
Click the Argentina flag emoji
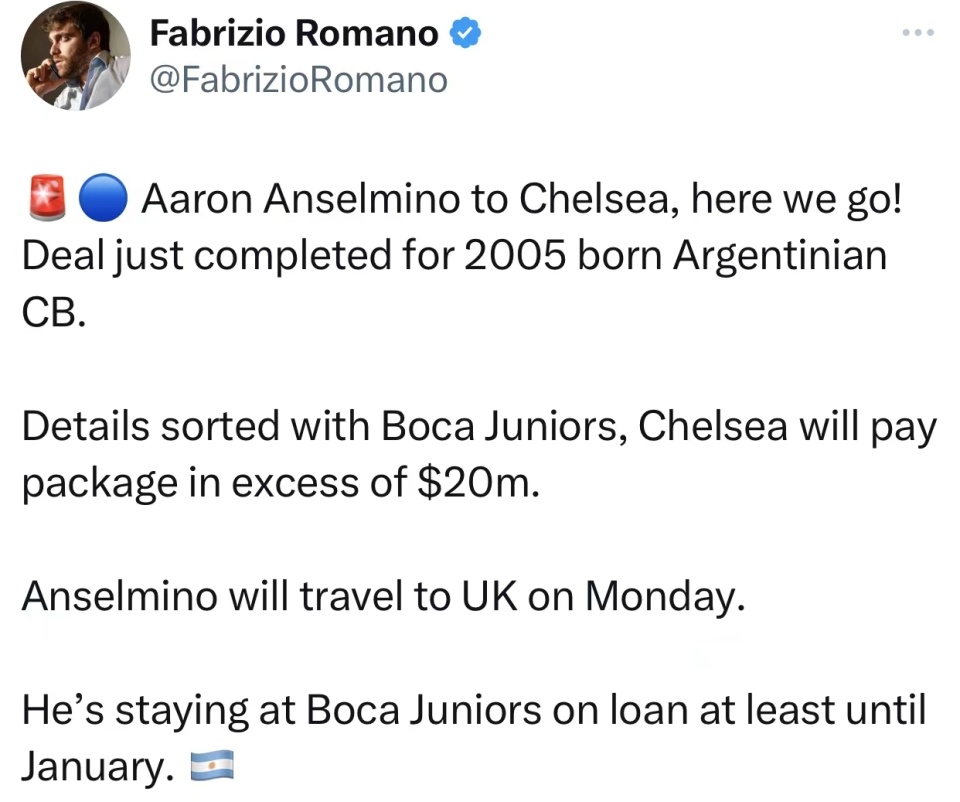(x=212, y=765)
